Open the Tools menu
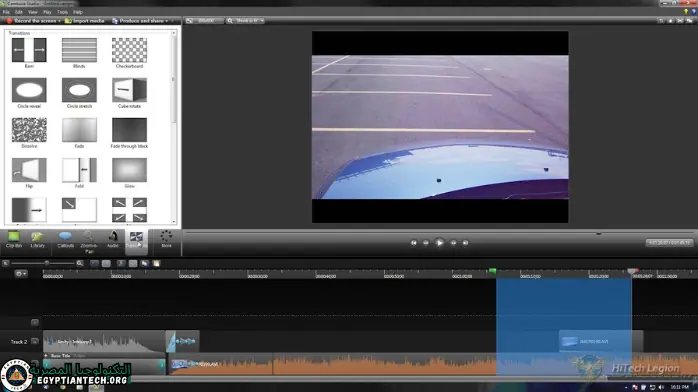The image size is (698, 392). point(62,12)
